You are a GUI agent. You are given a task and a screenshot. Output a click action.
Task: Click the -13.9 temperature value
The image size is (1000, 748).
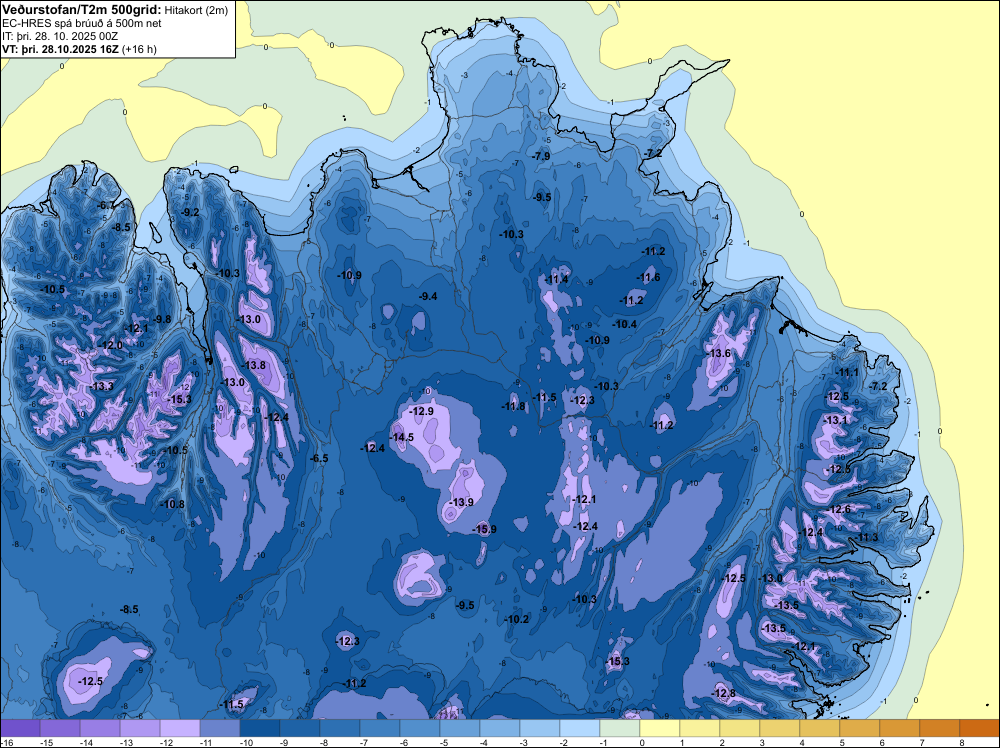(x=461, y=502)
